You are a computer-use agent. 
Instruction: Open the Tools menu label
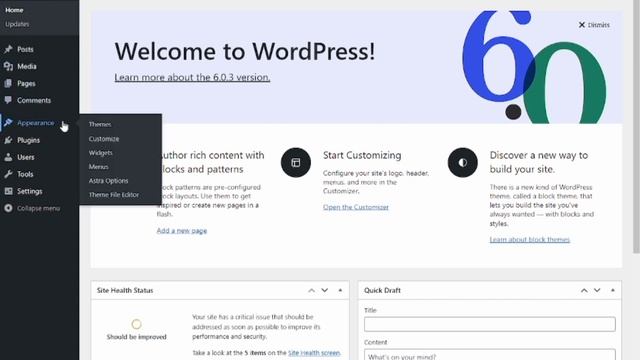[x=25, y=174]
